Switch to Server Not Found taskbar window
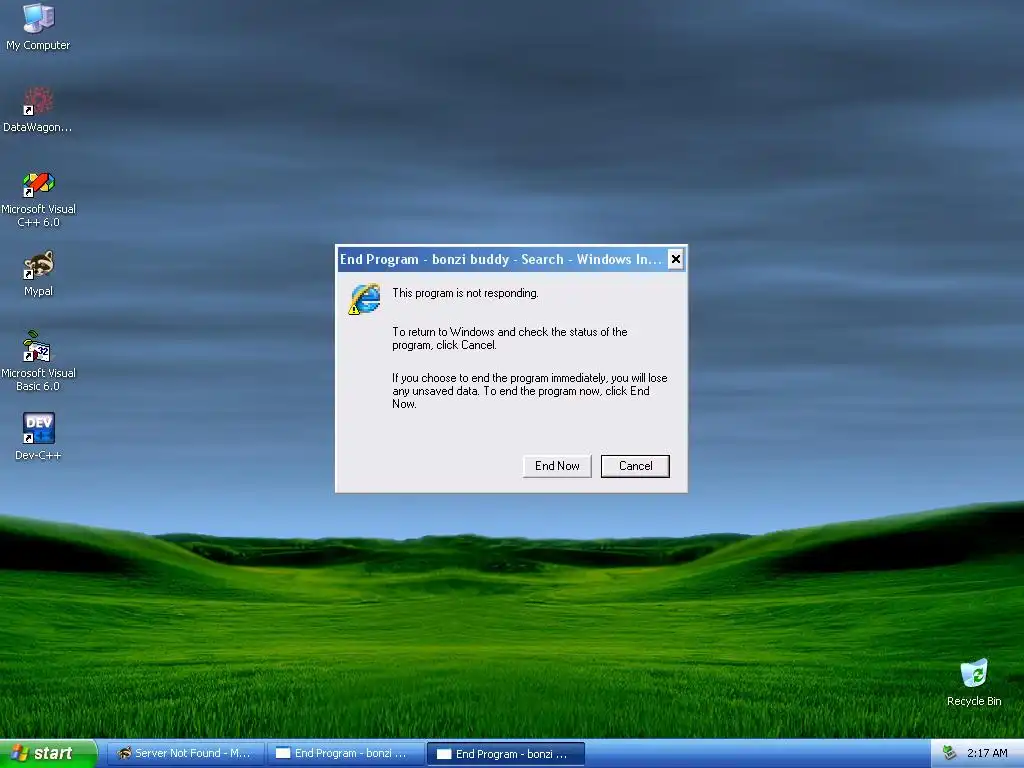 pos(185,753)
